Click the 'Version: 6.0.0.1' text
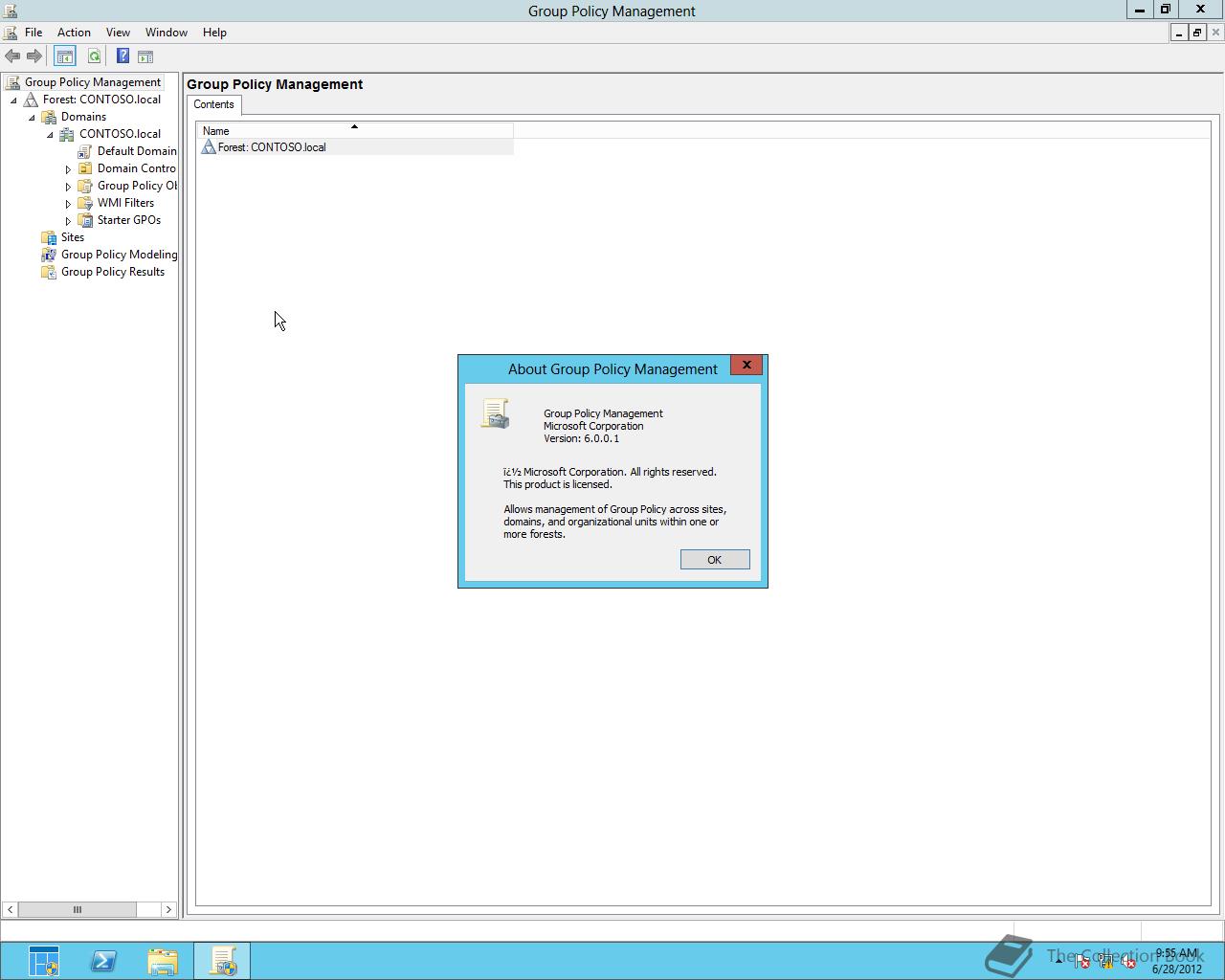 pos(582,438)
